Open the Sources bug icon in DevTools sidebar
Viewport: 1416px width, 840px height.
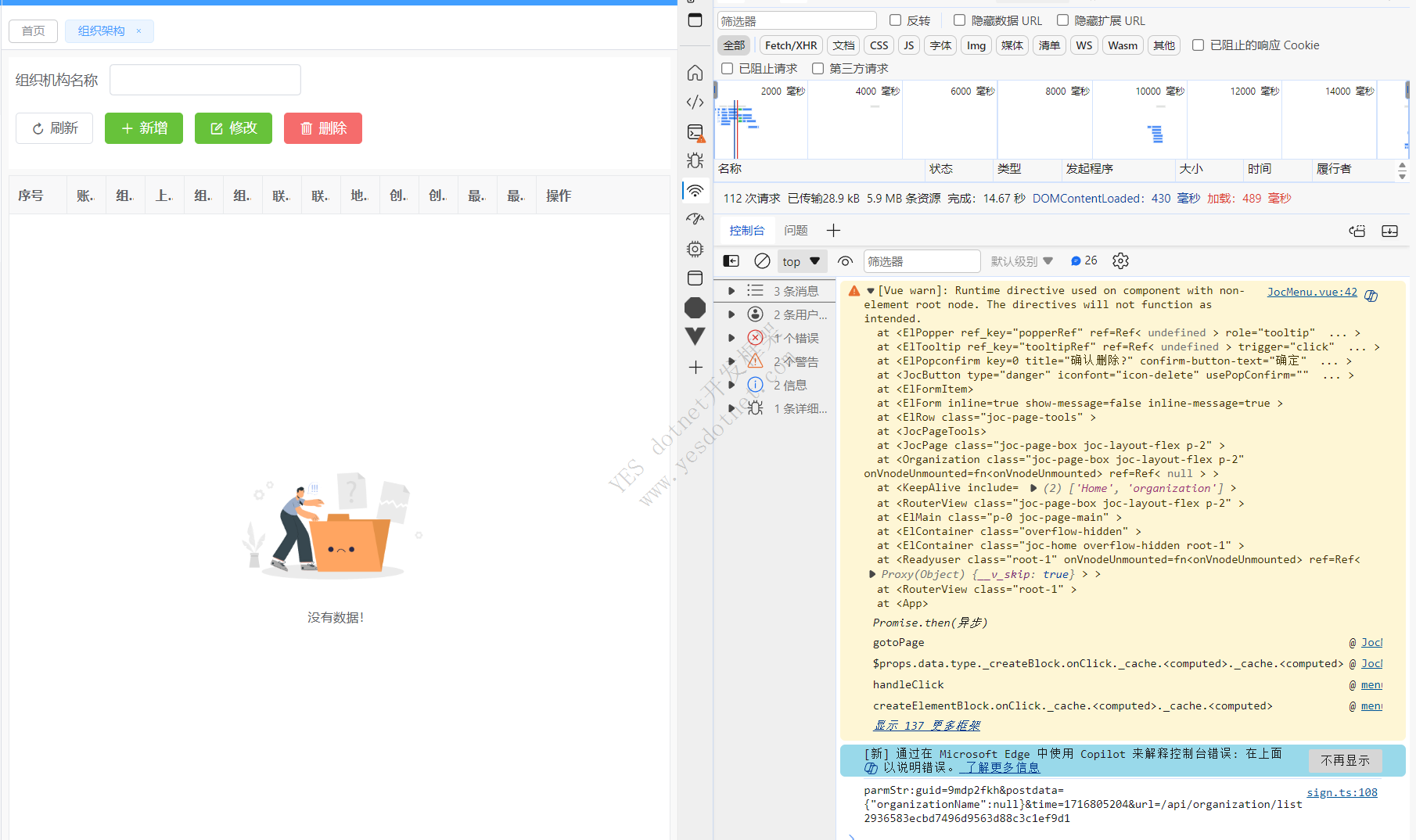[695, 160]
